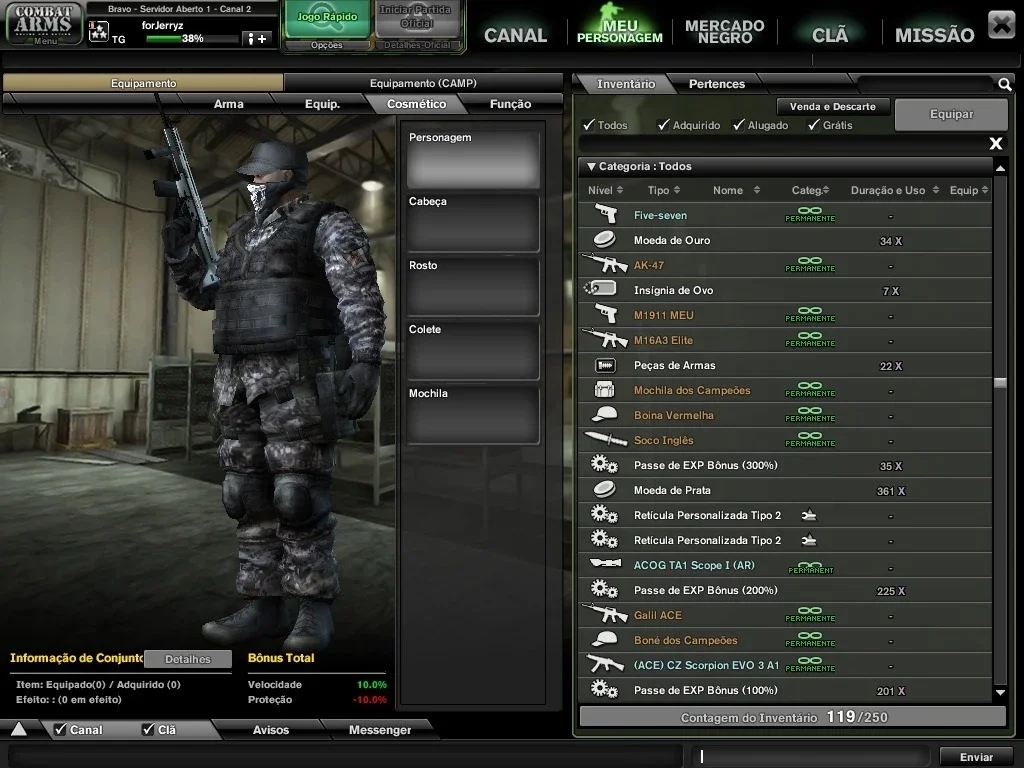Click the Moeda de Prata coin icon
The height and width of the screenshot is (768, 1024).
coord(605,489)
